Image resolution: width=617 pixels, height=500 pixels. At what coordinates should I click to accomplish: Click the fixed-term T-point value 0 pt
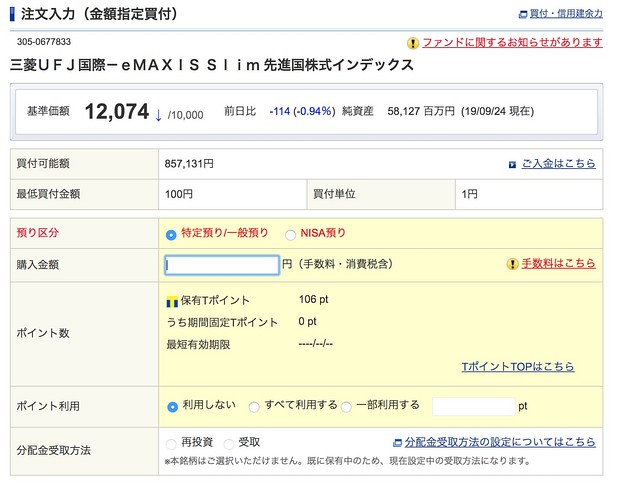coord(307,322)
